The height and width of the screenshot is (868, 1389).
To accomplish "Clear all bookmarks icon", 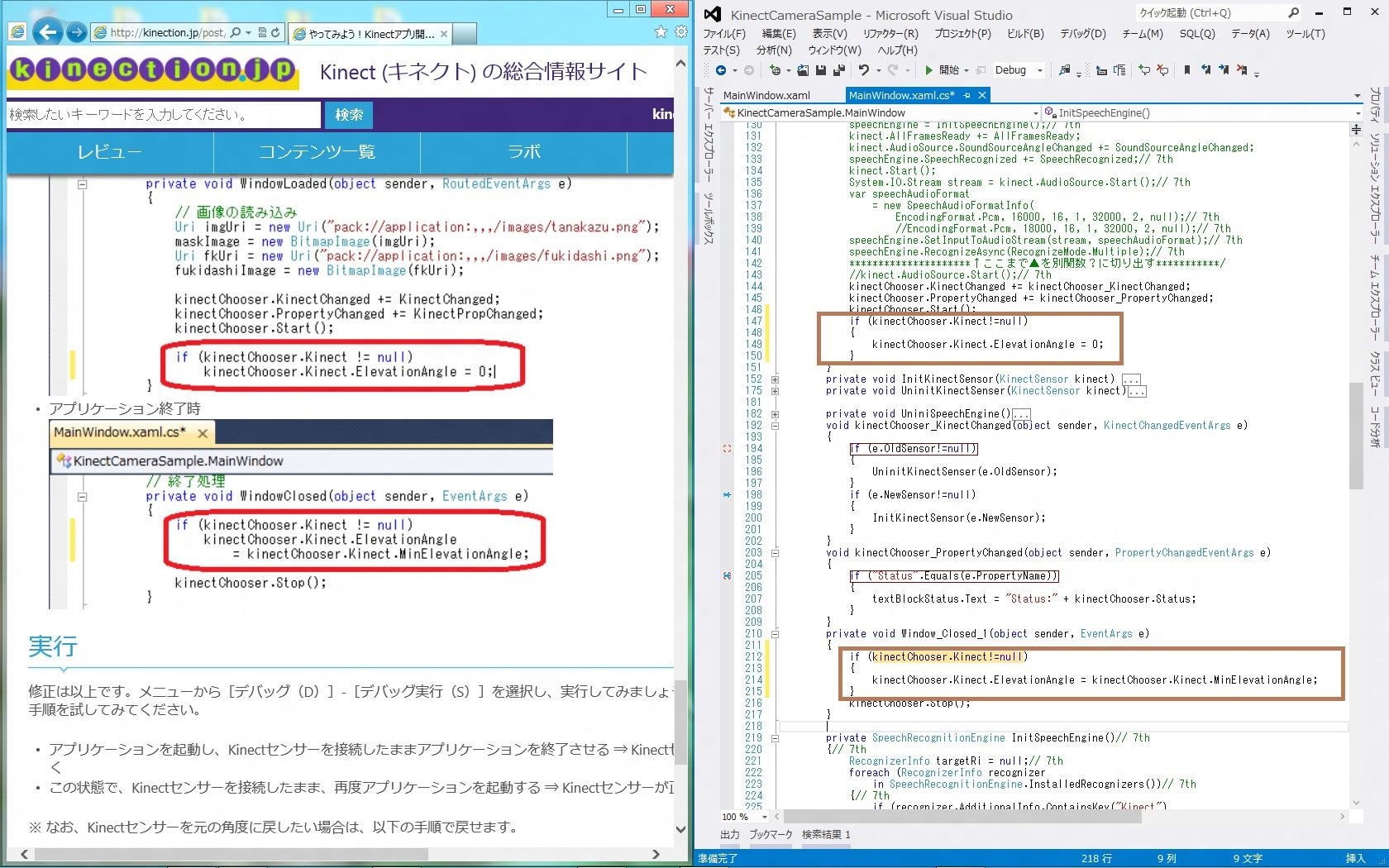I will (1242, 70).
